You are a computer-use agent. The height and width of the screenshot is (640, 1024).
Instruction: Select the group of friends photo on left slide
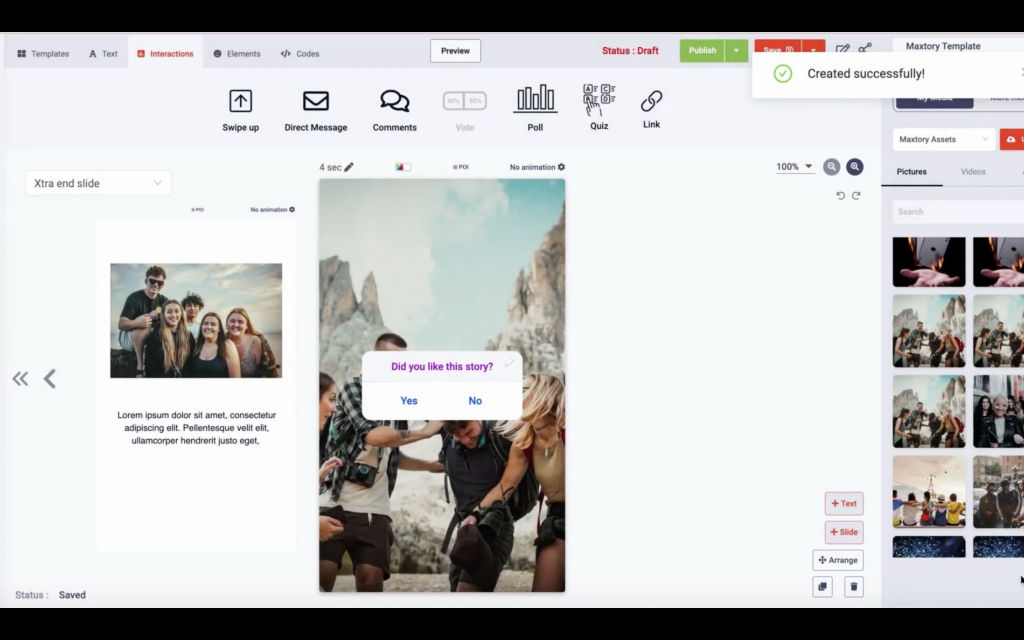(x=196, y=321)
